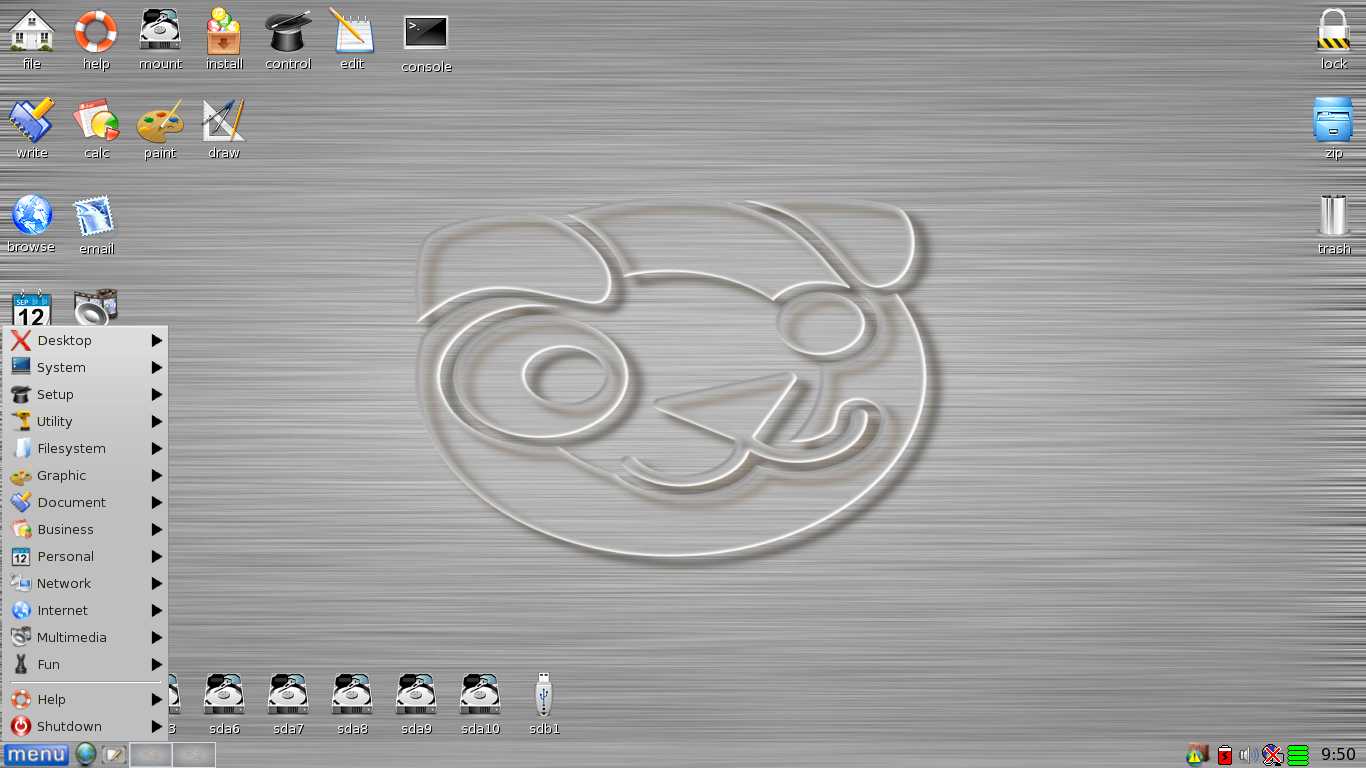Click the sda7 drive icon
Image resolution: width=1366 pixels, height=768 pixels.
pos(288,695)
